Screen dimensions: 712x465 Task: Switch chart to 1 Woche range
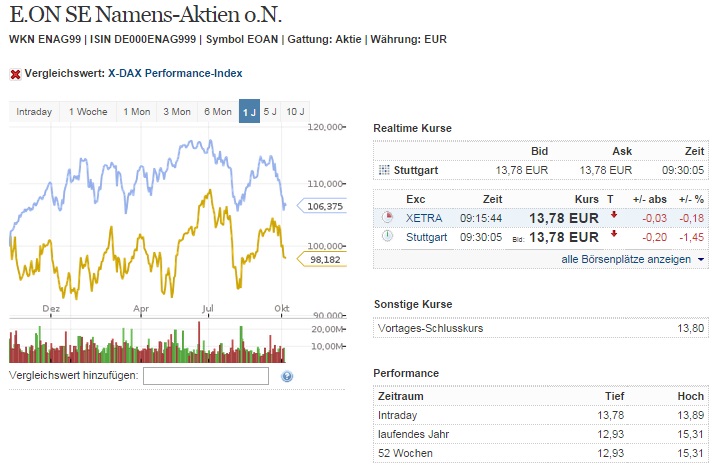click(88, 112)
